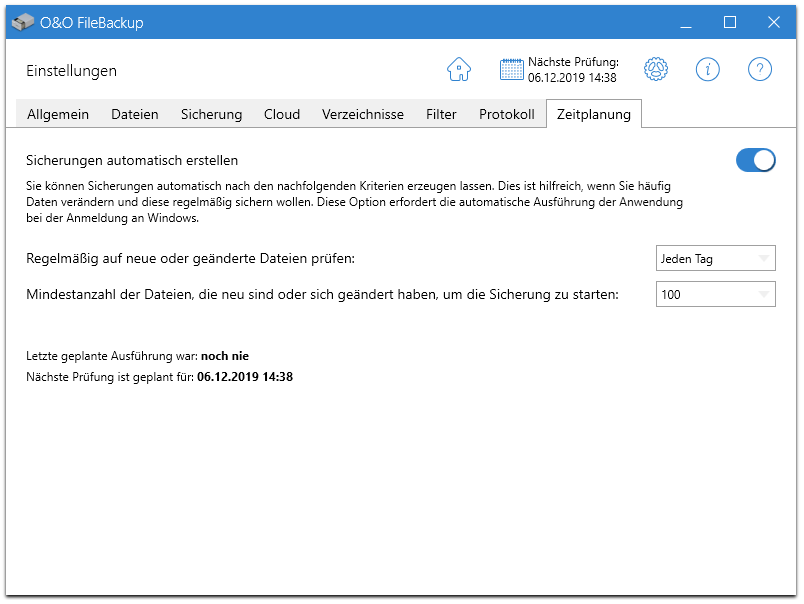
Task: Open settings via the gear icon
Action: tap(656, 69)
